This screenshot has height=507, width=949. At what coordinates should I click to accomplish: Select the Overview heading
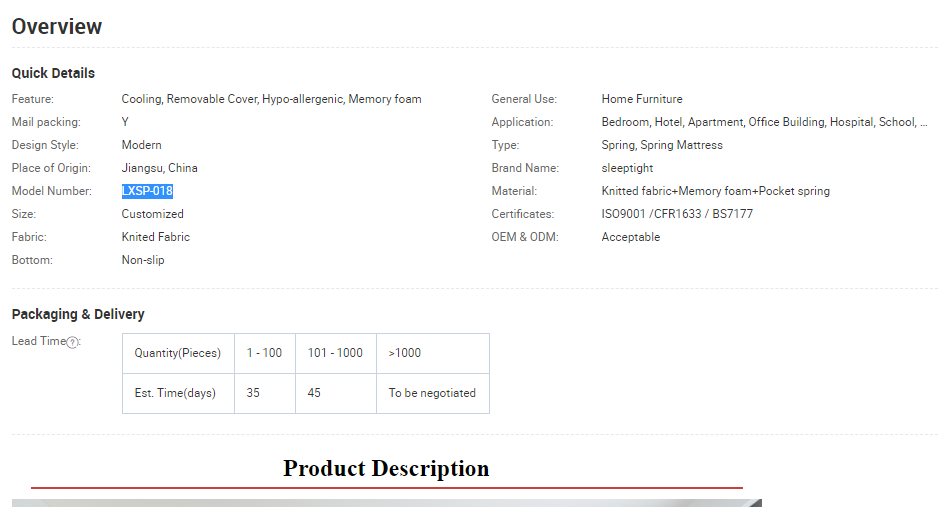point(57,27)
